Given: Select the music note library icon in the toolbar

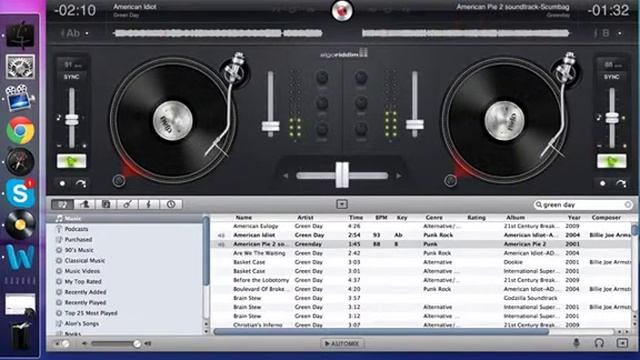Looking at the screenshot, I should click(62, 204).
